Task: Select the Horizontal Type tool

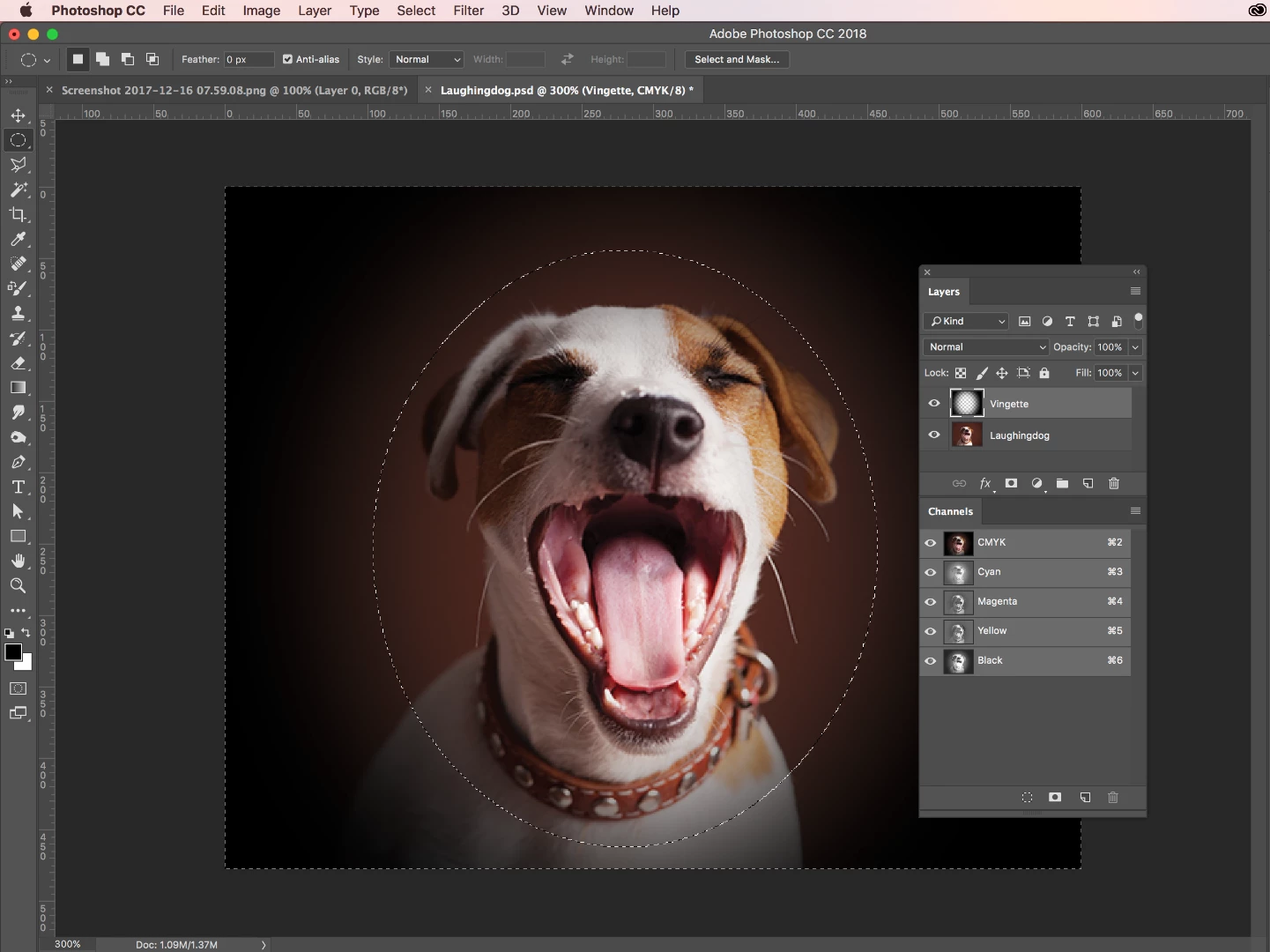Action: [18, 487]
